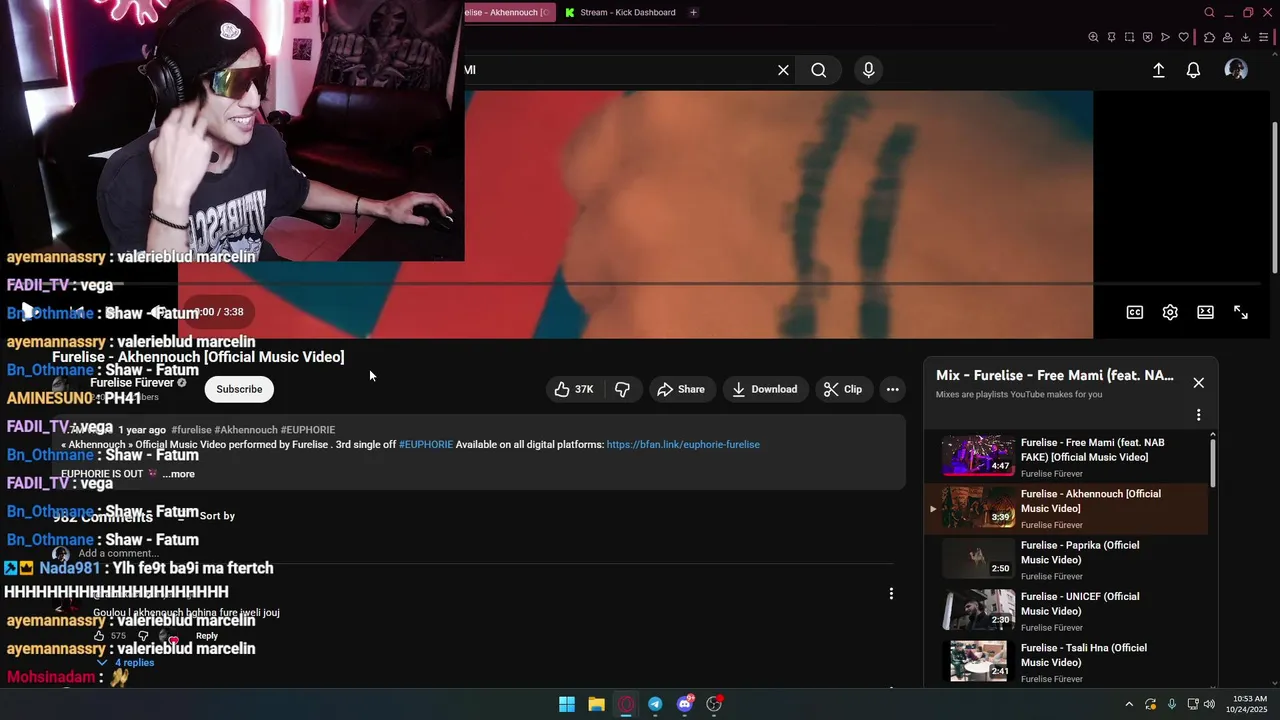The image size is (1280, 720).
Task: Switch to the Furelise - Akhennouch browser tab
Action: 509,12
